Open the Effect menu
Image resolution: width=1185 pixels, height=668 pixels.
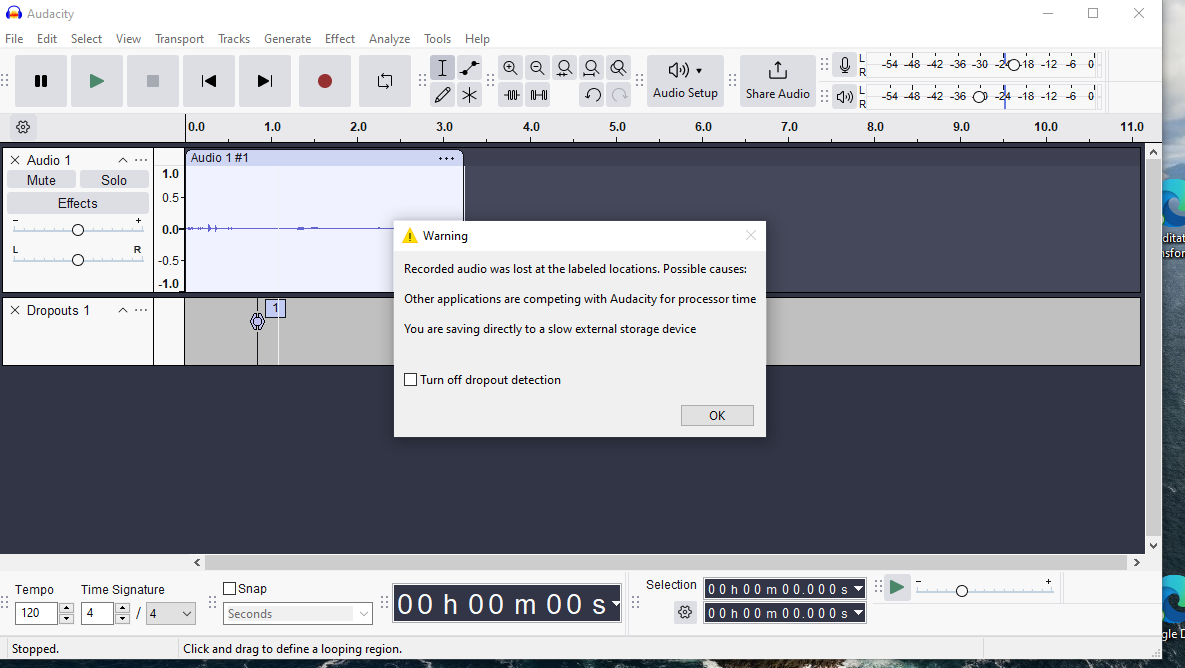(339, 39)
